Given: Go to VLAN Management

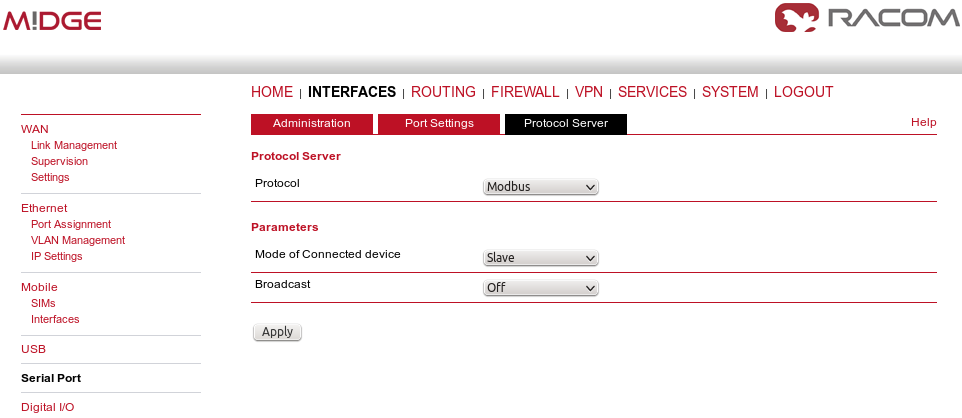Looking at the screenshot, I should click(78, 240).
